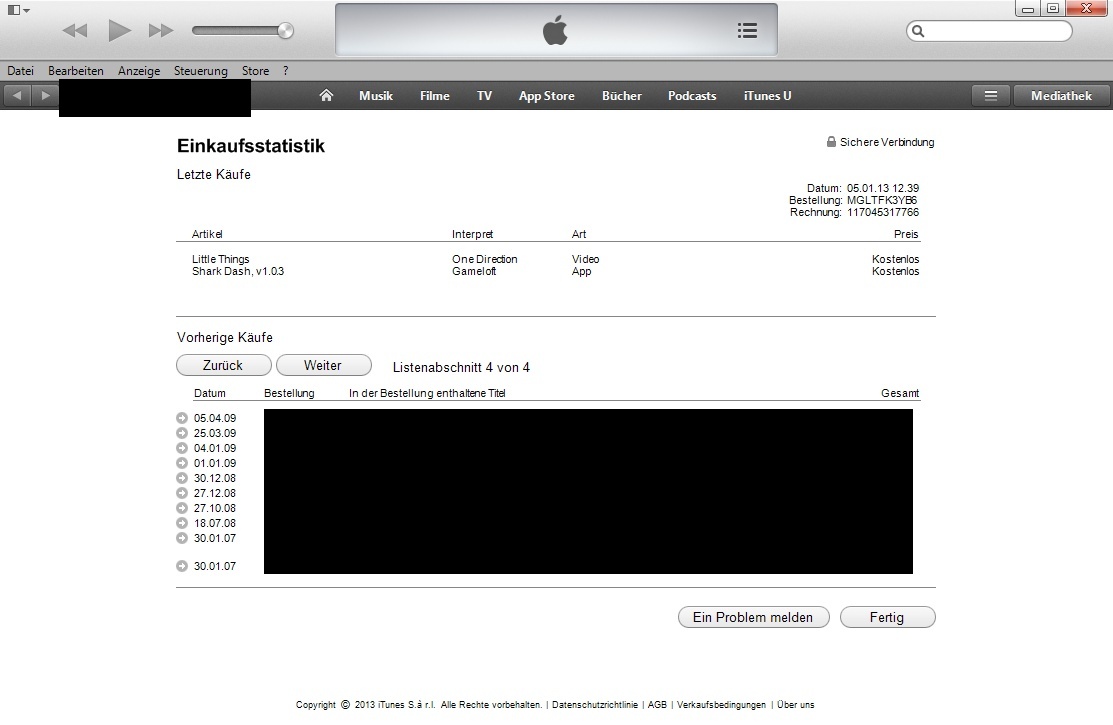Viewport: 1113px width, 725px height.
Task: Click the Preis column header
Action: pos(906,234)
